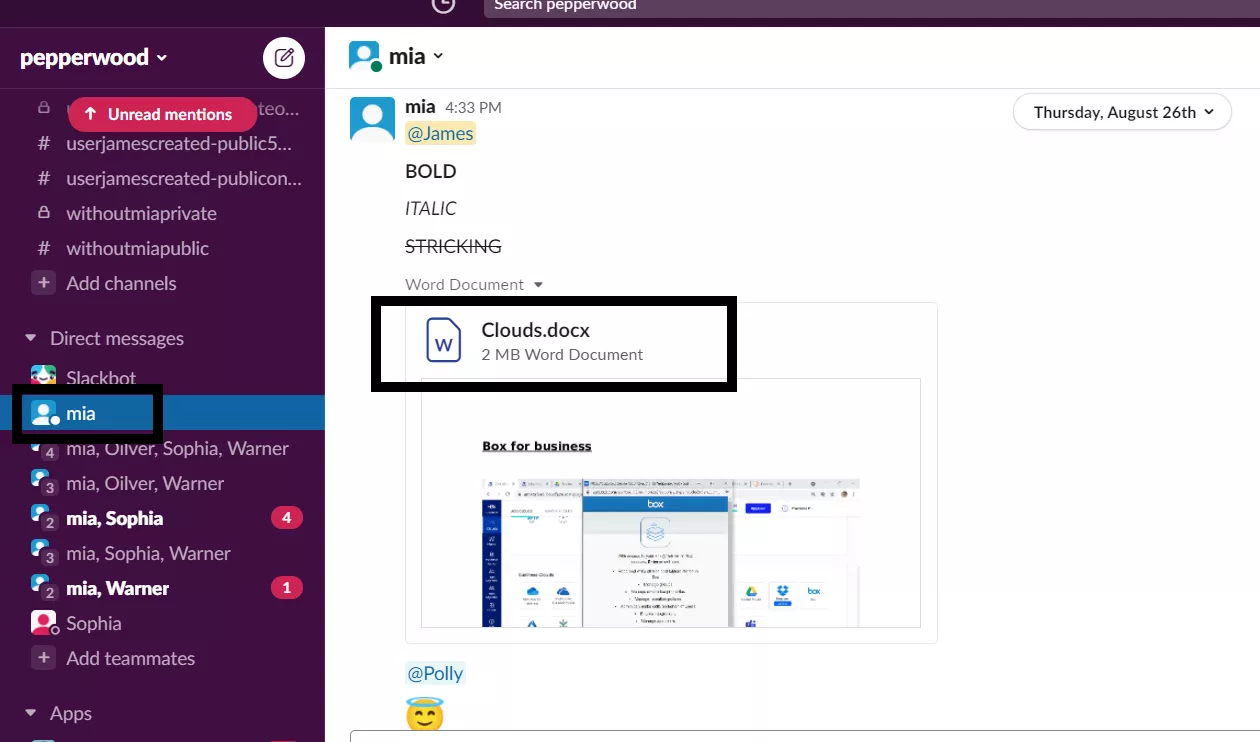The width and height of the screenshot is (1260, 742).
Task: Click the Clouds.docx preview thumbnail
Action: 671,503
